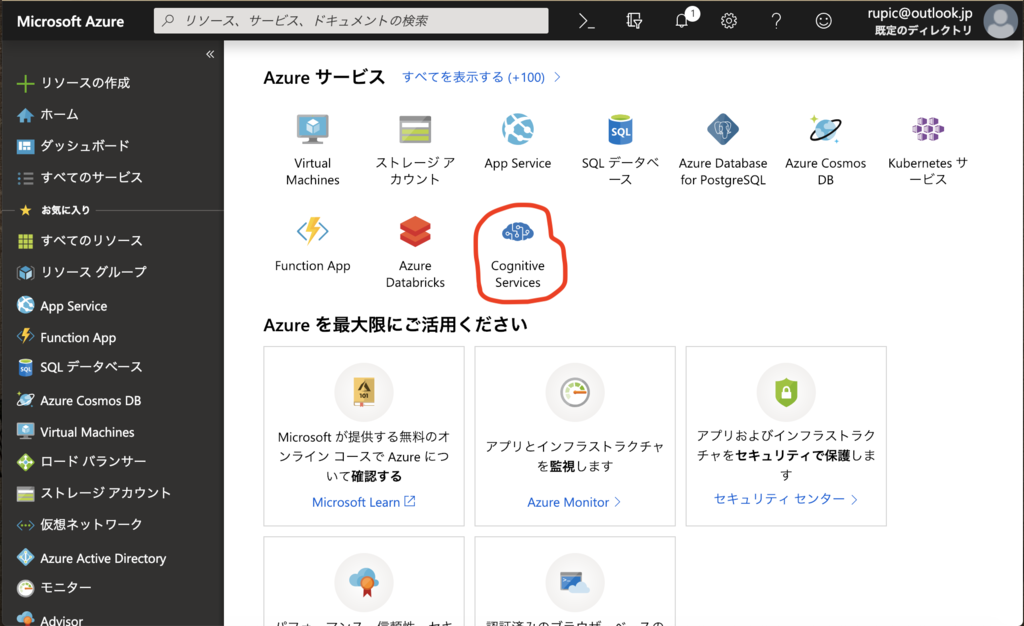Open ストレージ アカウント service tile
Screen dimensions: 1024x626
[x=415, y=150]
